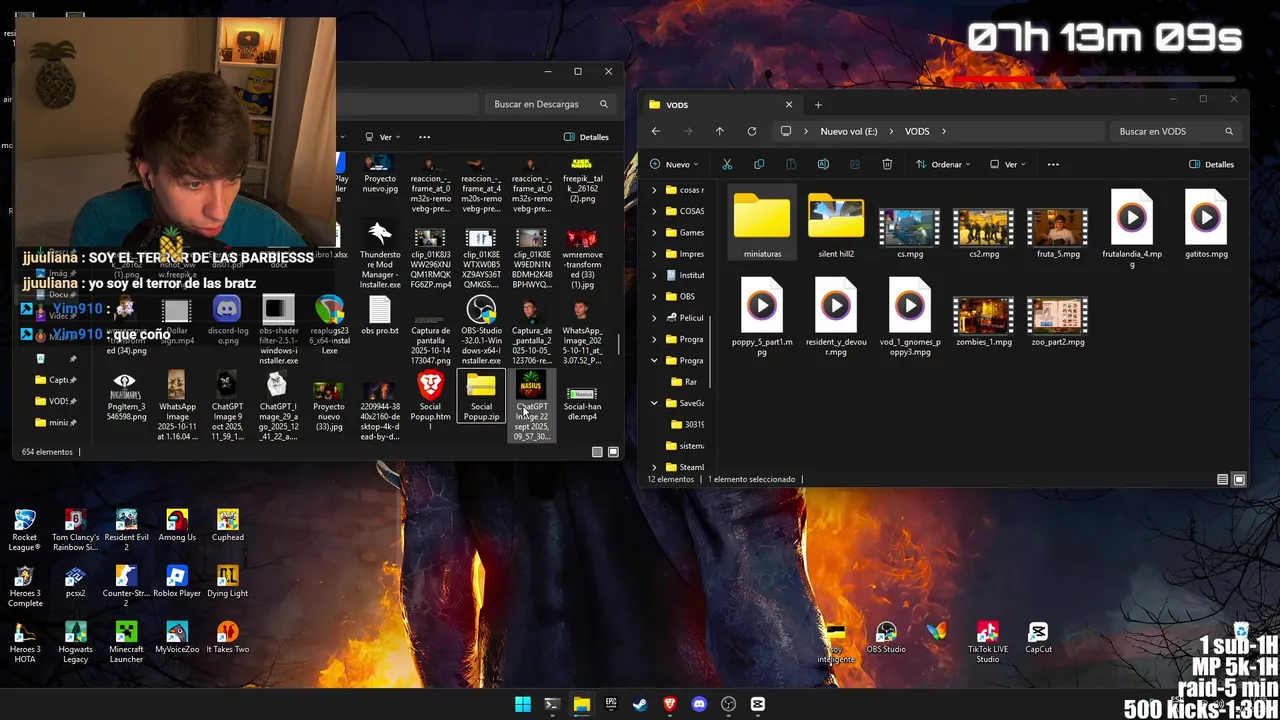Image resolution: width=1280 pixels, height=720 pixels.
Task: Switch Descargas window to large thumbnails view
Action: [613, 452]
